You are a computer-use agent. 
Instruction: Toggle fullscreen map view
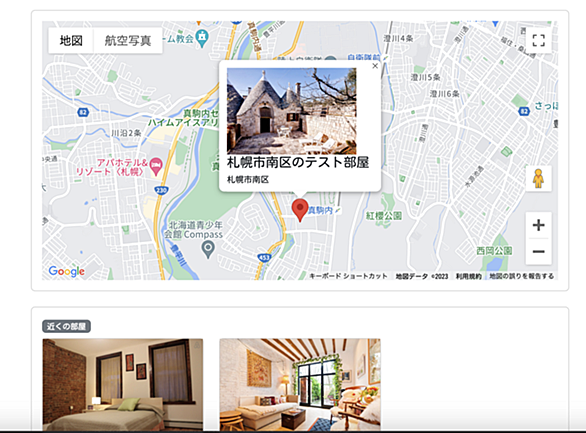pyautogui.click(x=539, y=40)
